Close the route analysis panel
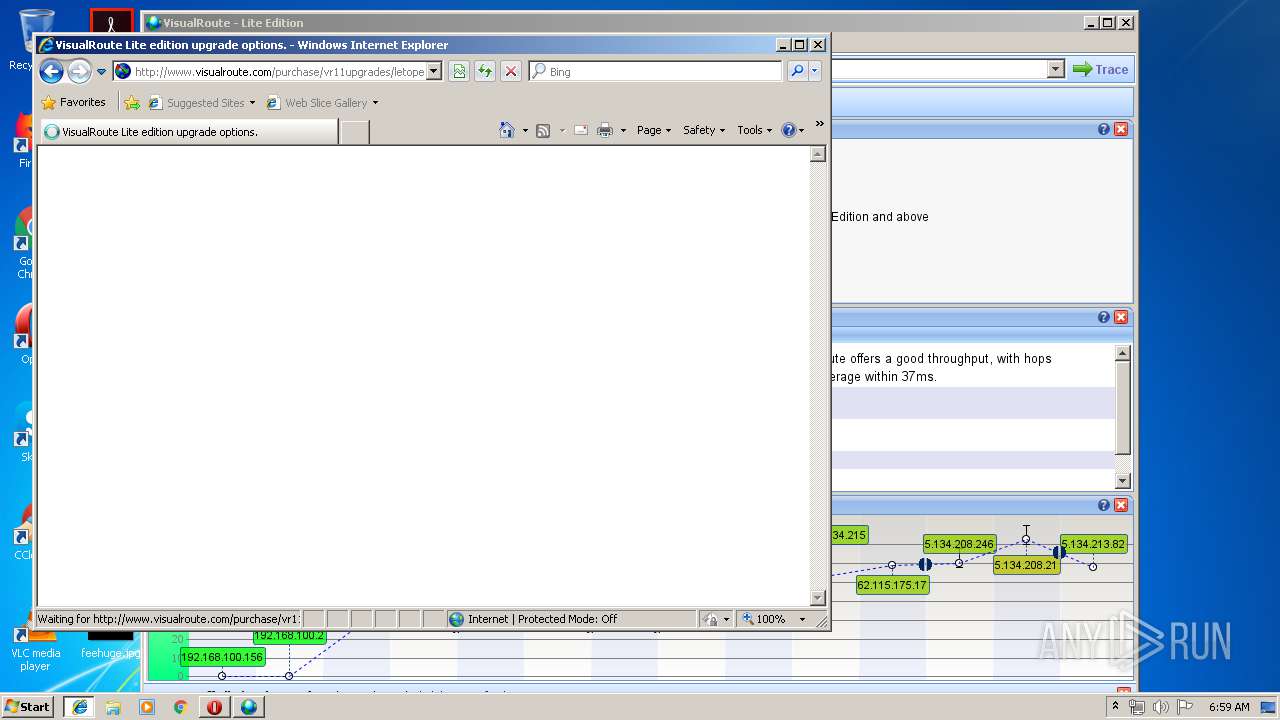Image resolution: width=1280 pixels, height=720 pixels. (x=1121, y=317)
